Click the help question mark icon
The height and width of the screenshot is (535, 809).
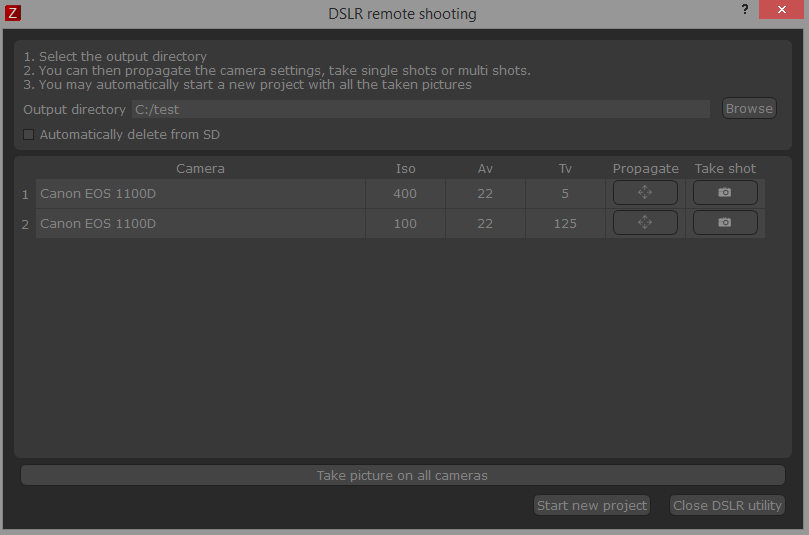tap(745, 10)
